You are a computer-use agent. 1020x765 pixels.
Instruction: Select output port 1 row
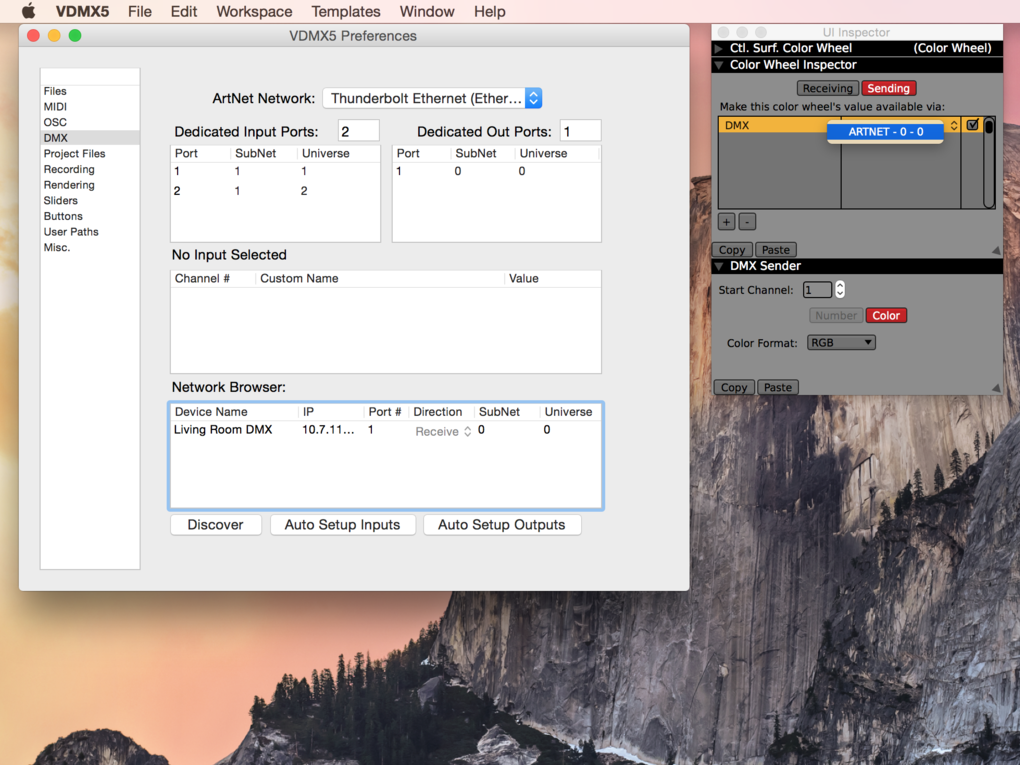click(x=496, y=171)
